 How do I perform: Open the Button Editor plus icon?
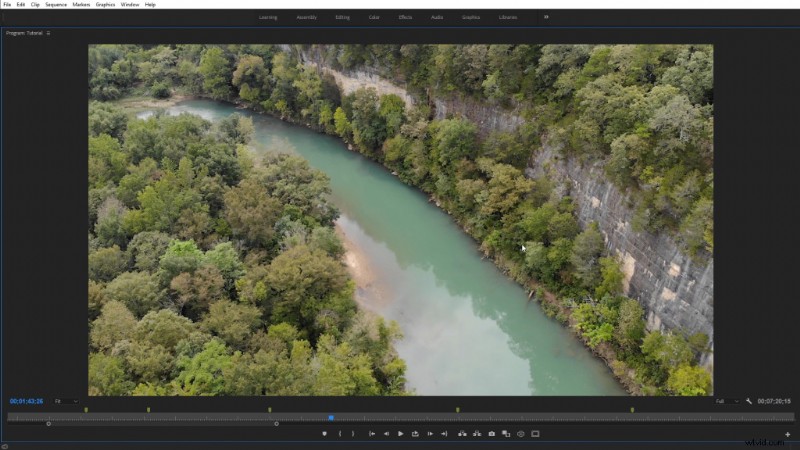click(787, 435)
